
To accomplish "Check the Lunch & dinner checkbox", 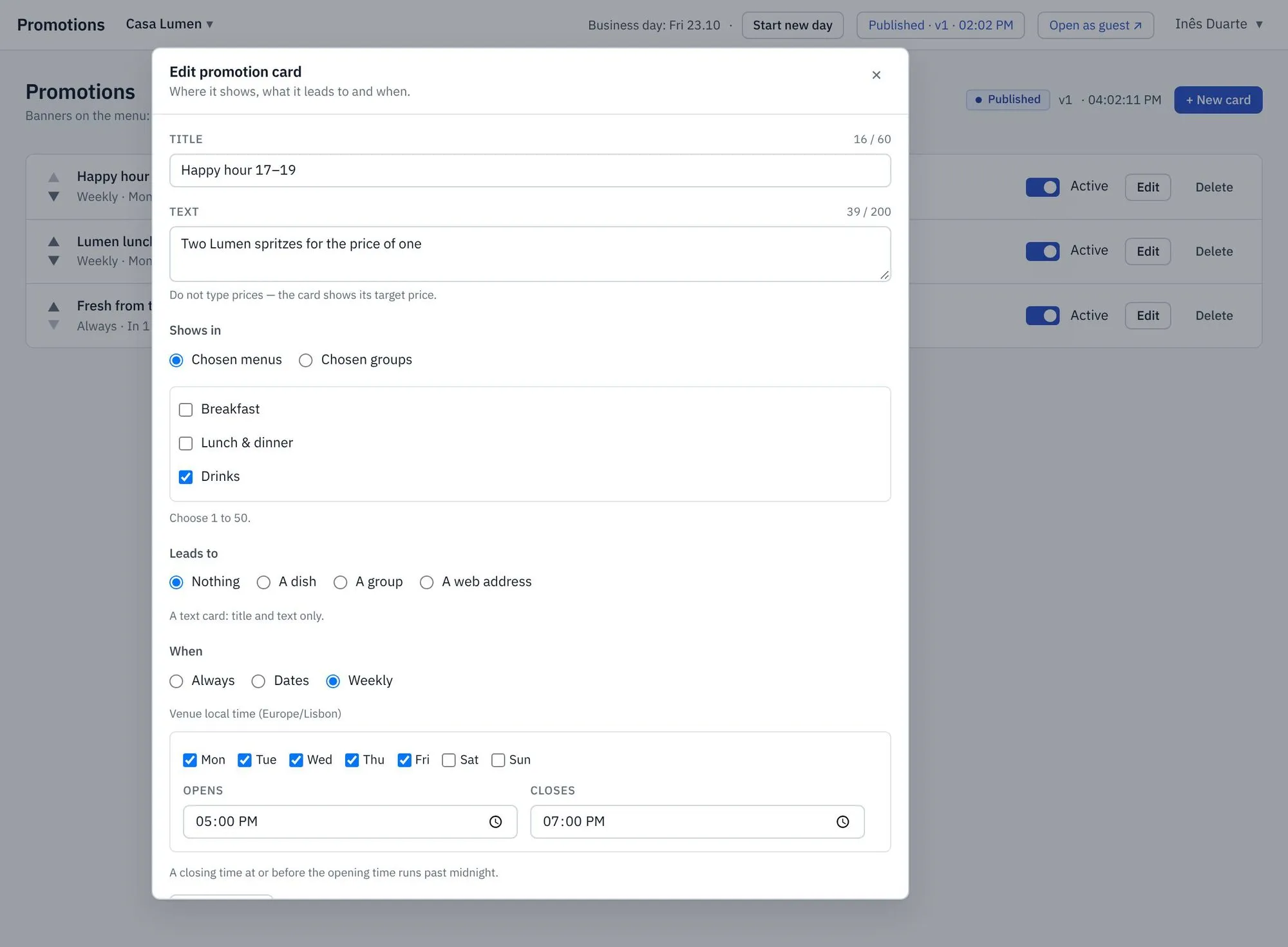I will coord(185,444).
